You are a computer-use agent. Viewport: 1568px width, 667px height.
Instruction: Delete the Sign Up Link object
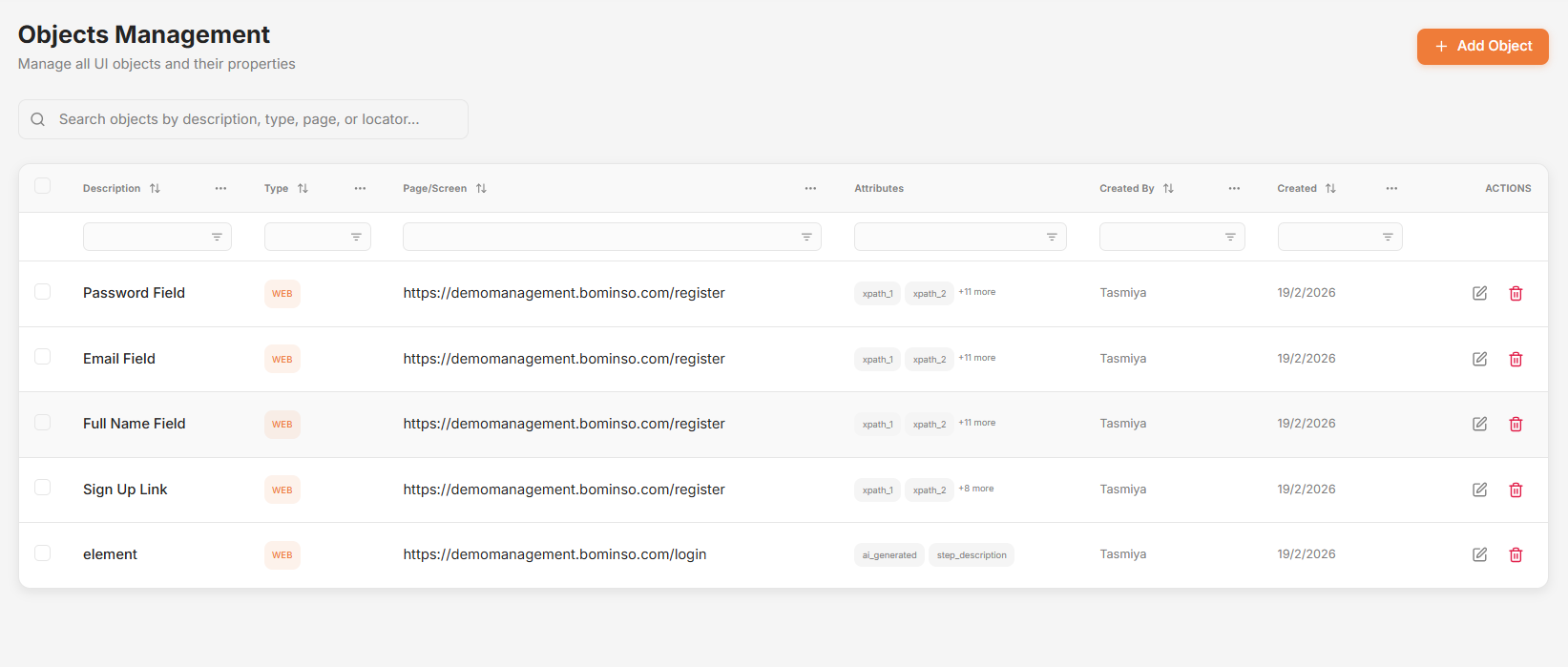pyautogui.click(x=1516, y=490)
